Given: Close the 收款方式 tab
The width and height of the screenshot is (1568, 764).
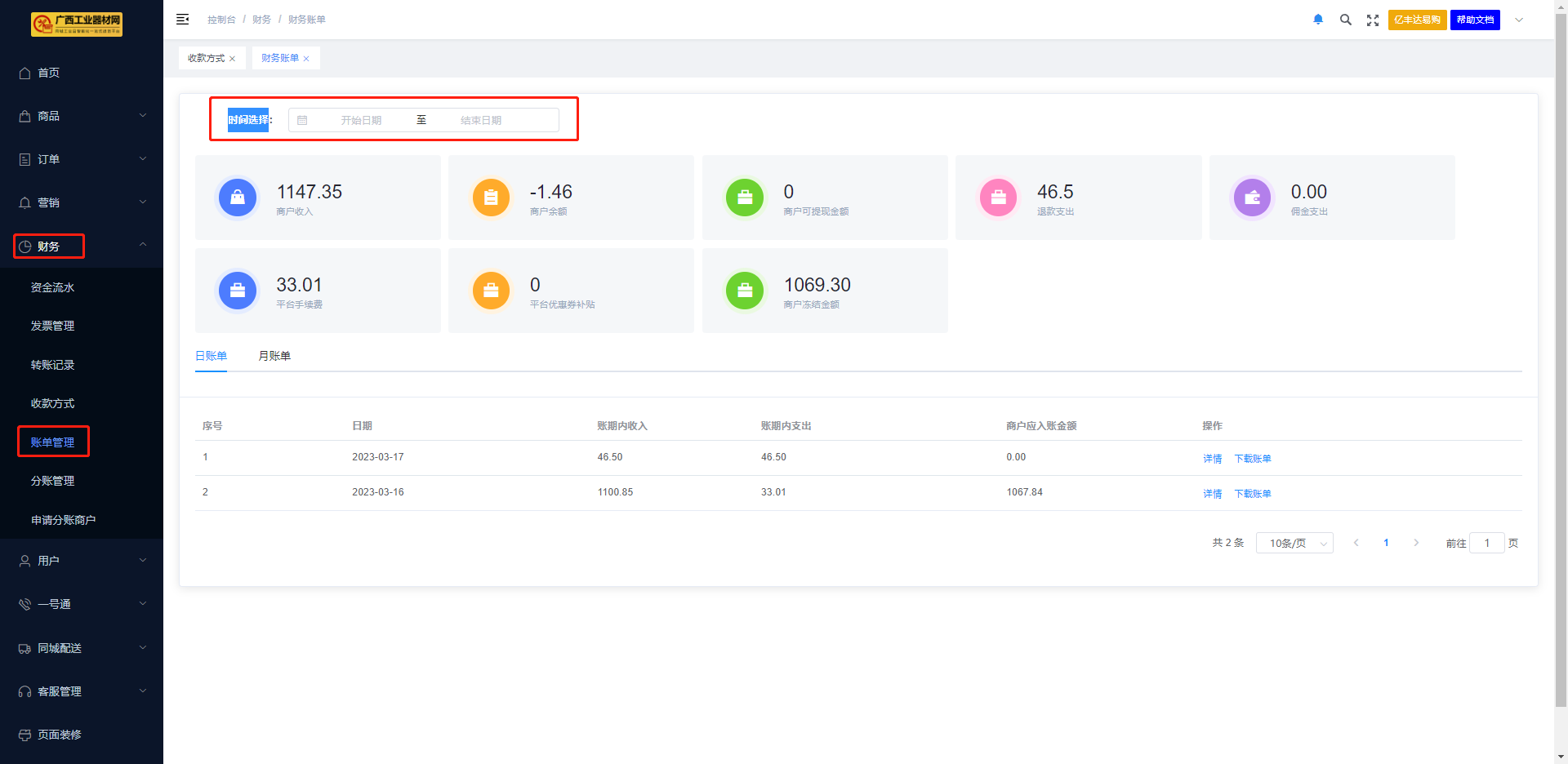Looking at the screenshot, I should 233,59.
